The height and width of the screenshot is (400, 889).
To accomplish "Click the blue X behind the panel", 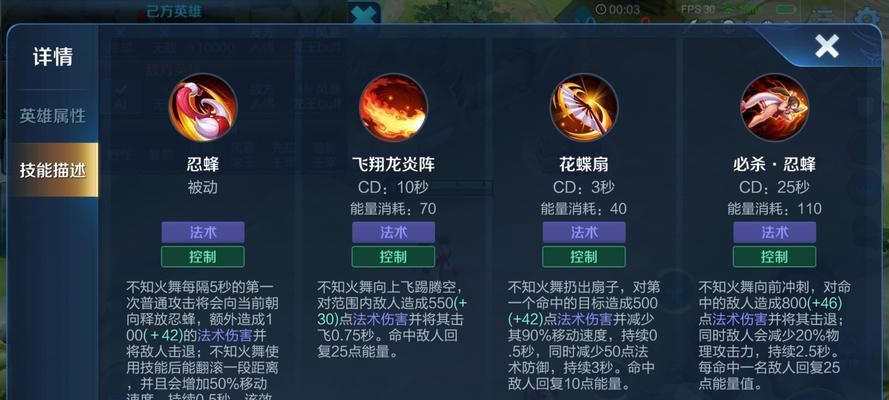I will (364, 14).
